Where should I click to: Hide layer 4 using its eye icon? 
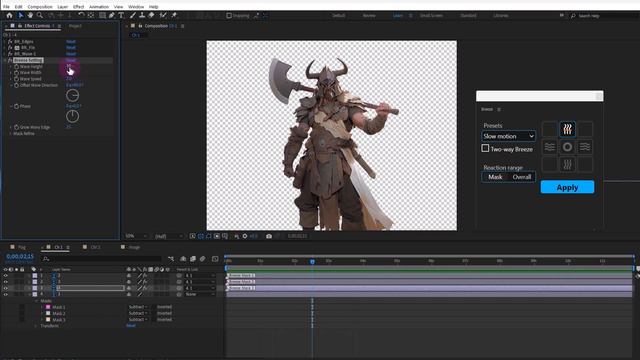[x=6, y=294]
